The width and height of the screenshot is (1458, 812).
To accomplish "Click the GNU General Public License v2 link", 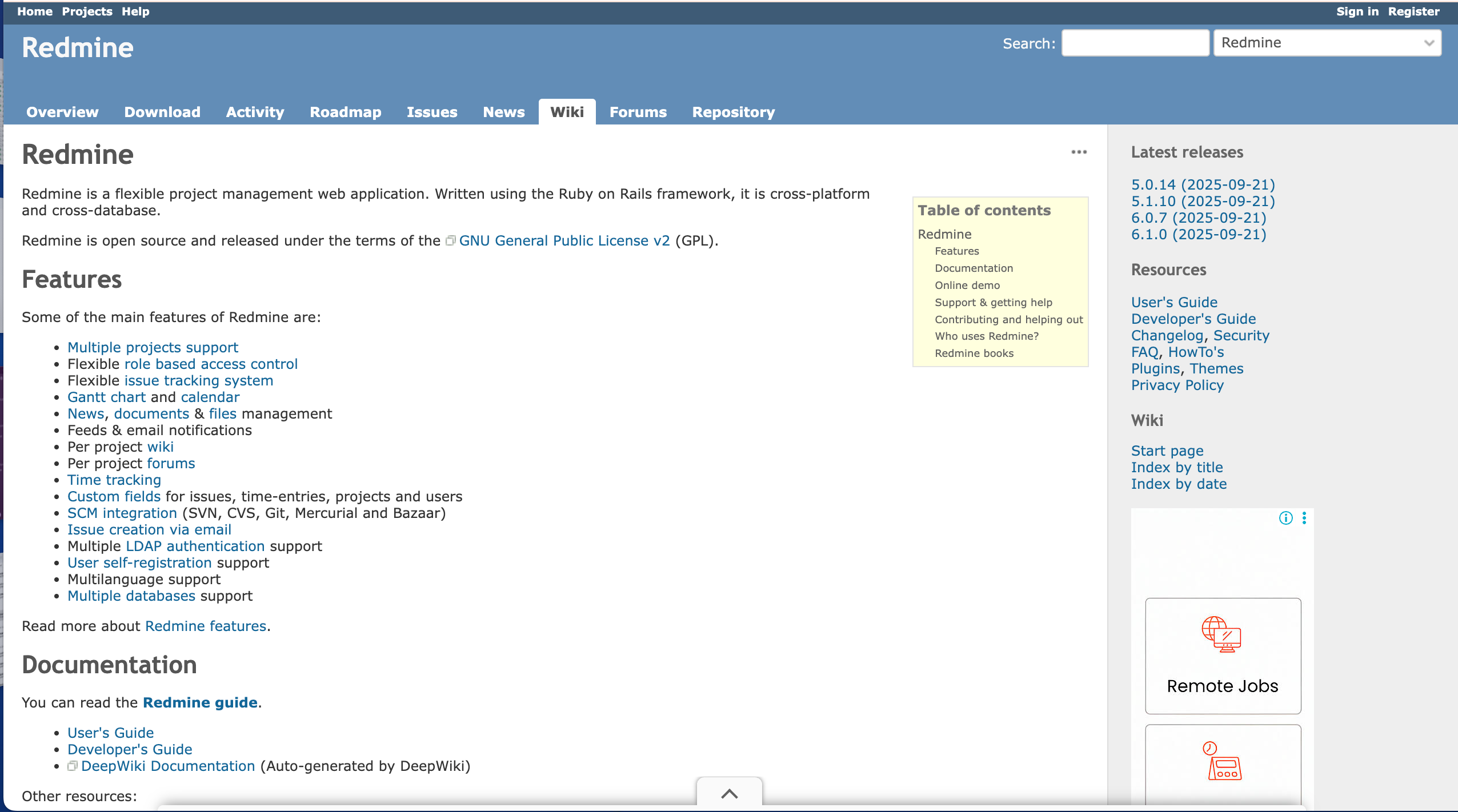I will pos(564,241).
